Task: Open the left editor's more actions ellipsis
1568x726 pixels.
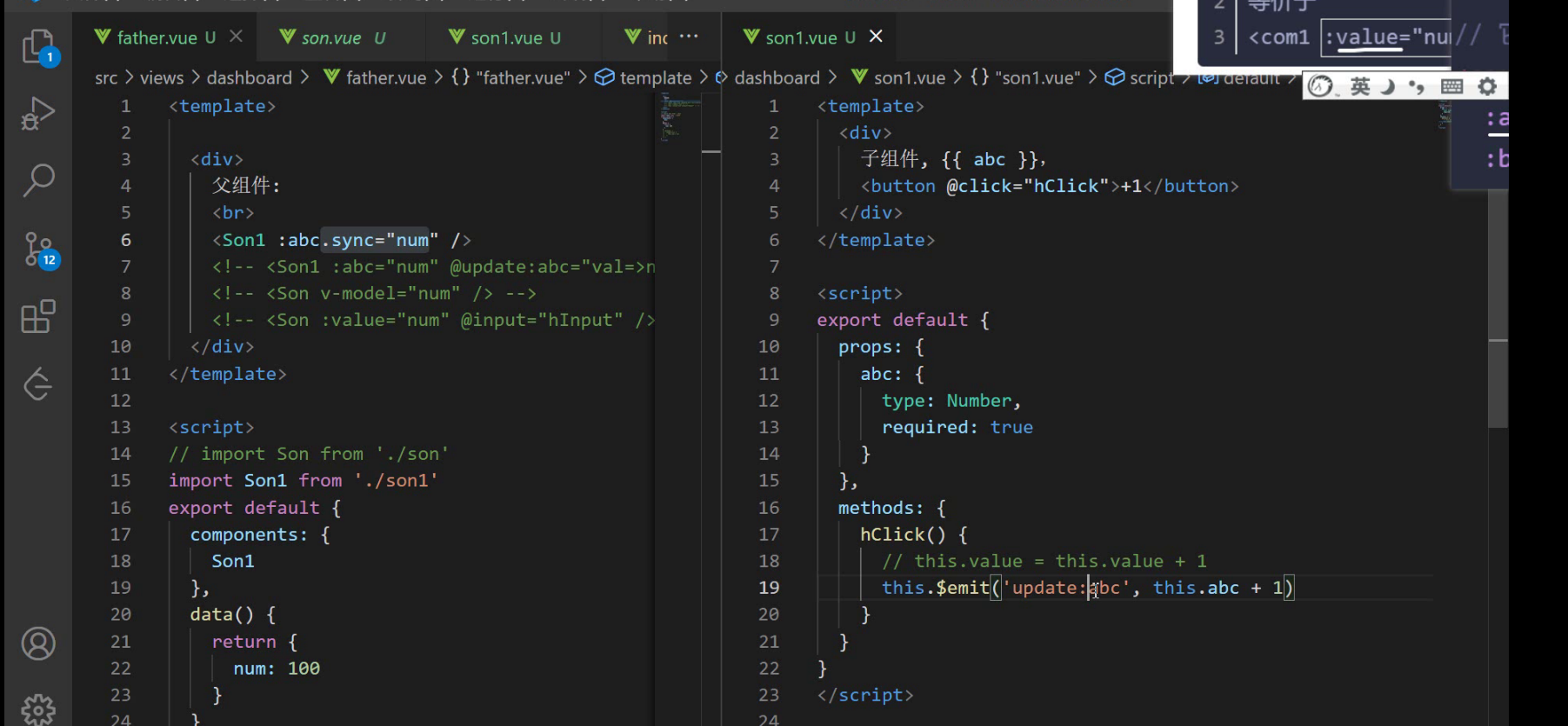Action: (x=689, y=37)
